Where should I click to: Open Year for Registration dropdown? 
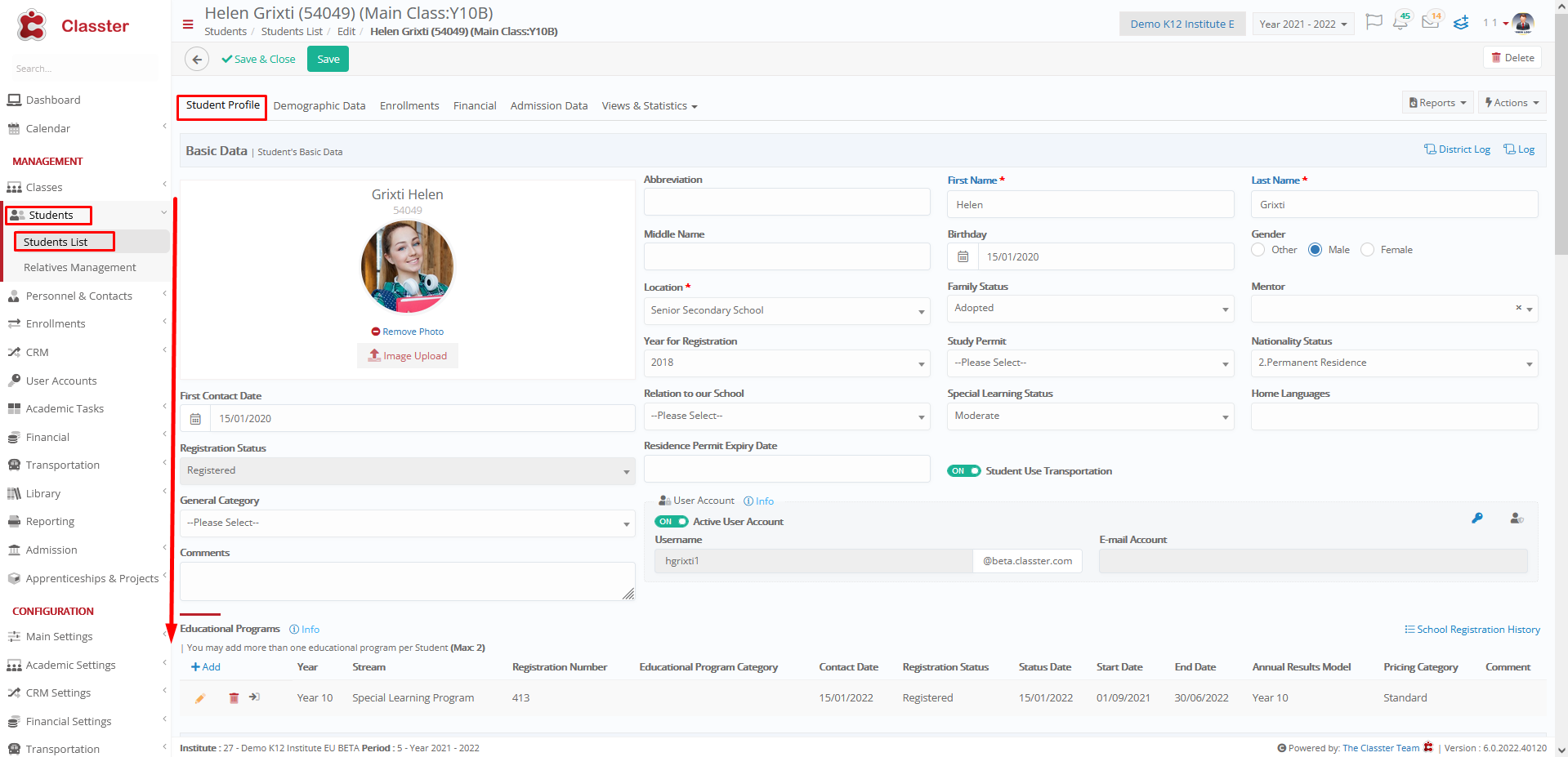coord(787,363)
